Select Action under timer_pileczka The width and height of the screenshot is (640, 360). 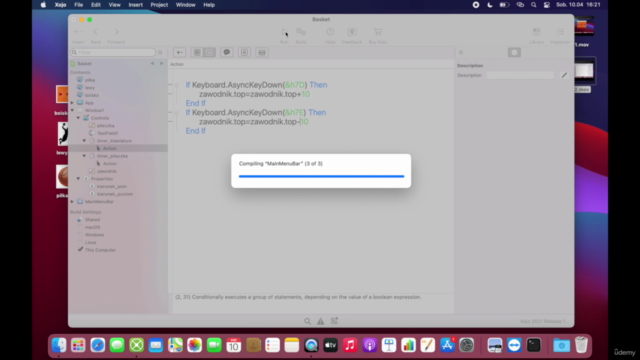(x=109, y=164)
